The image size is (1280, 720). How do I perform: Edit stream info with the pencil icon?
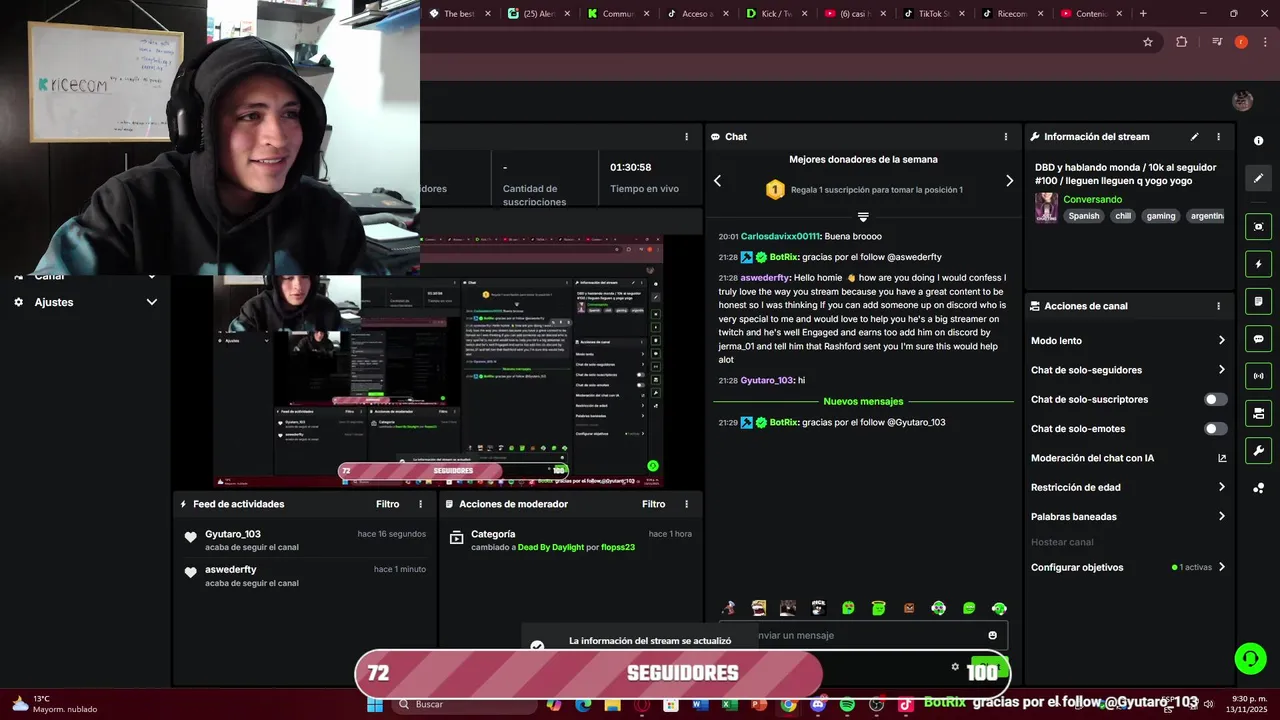point(1194,137)
